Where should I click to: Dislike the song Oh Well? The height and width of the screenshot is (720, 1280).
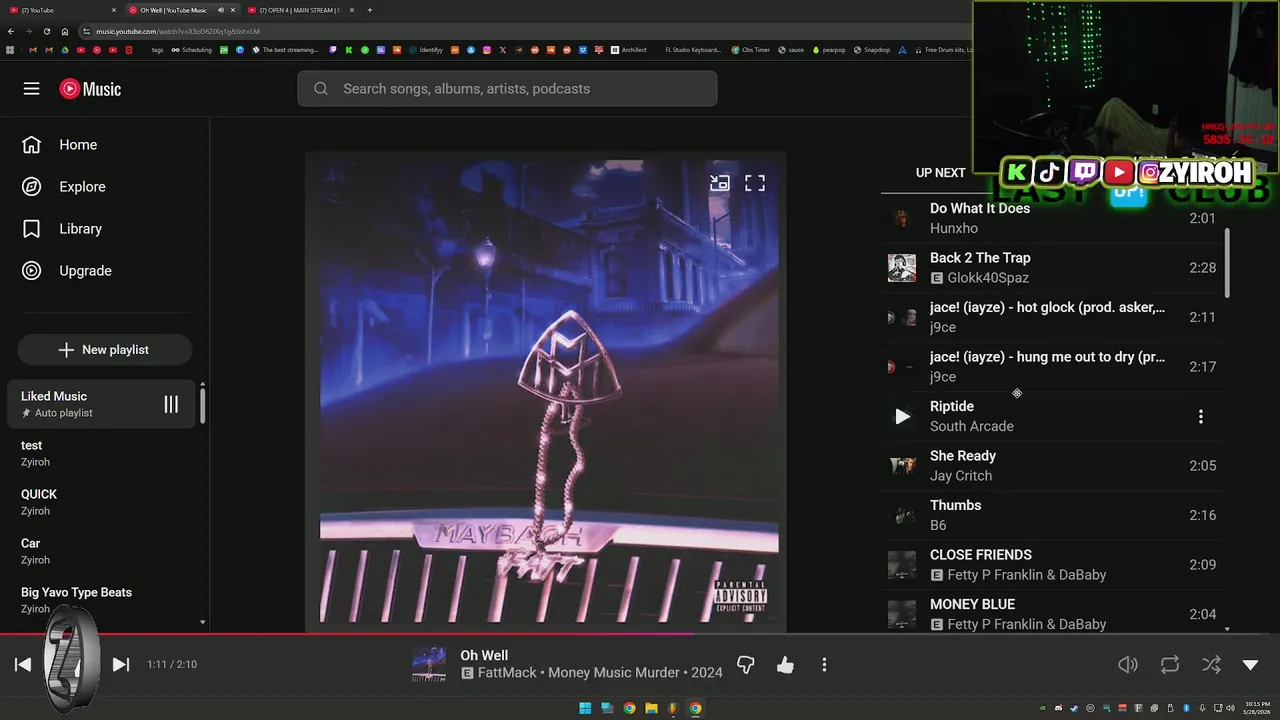(746, 665)
